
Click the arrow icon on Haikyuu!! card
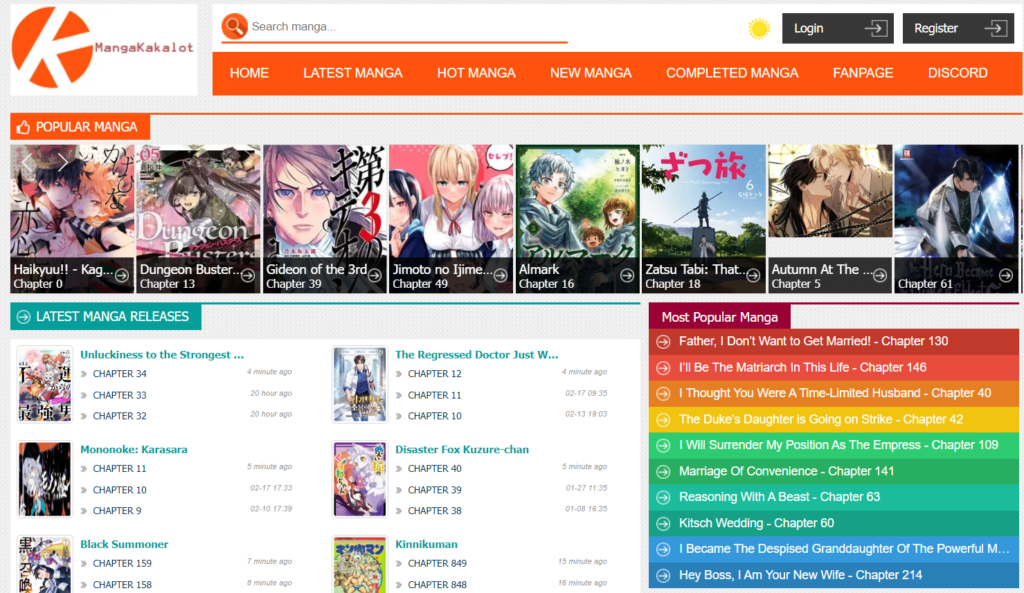[121, 276]
